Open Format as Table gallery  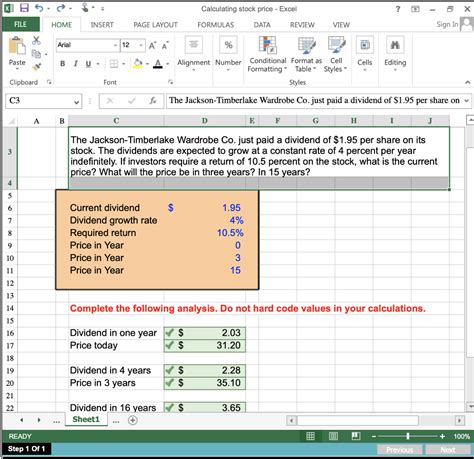click(306, 54)
